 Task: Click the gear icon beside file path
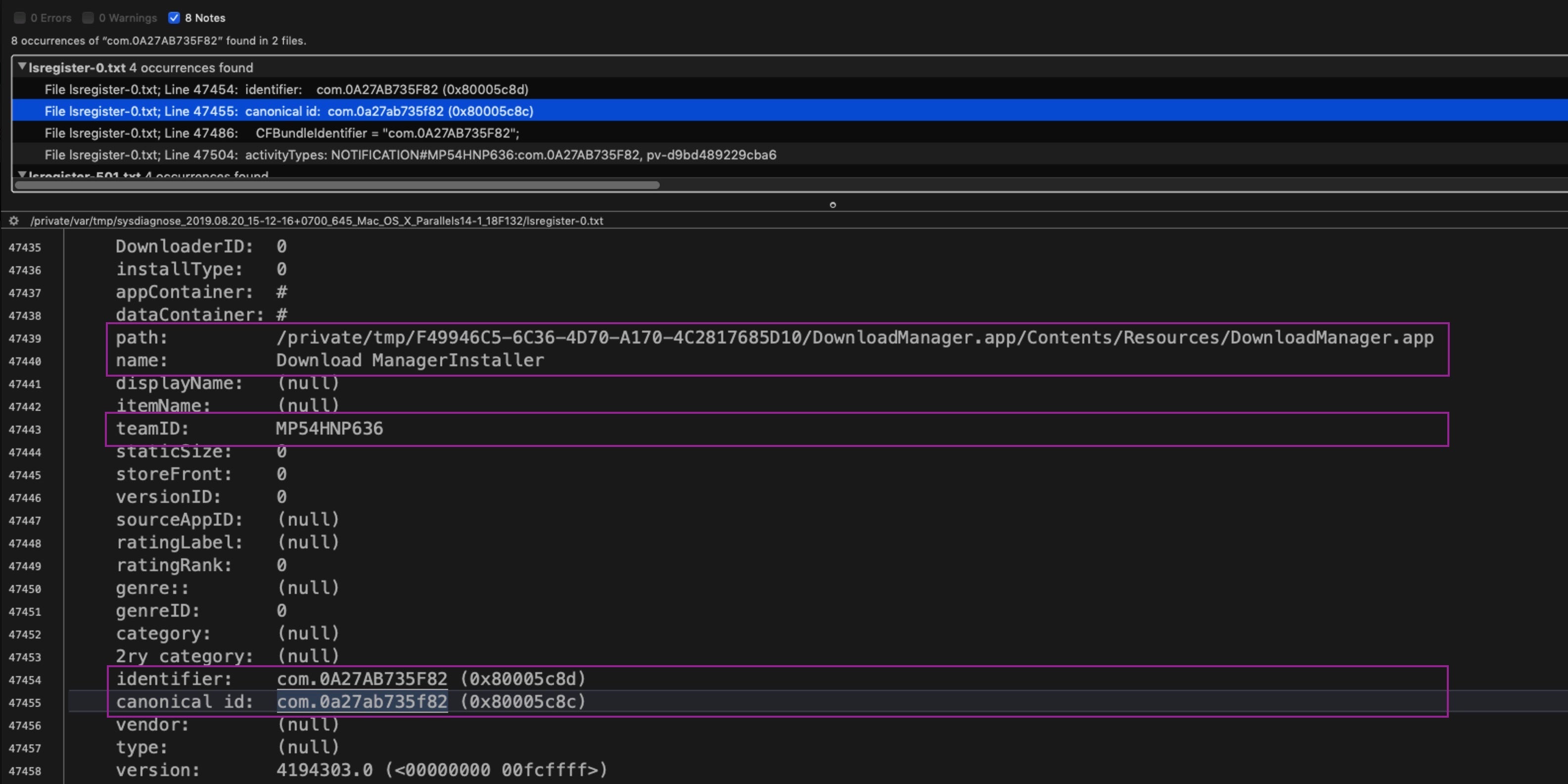(x=14, y=221)
